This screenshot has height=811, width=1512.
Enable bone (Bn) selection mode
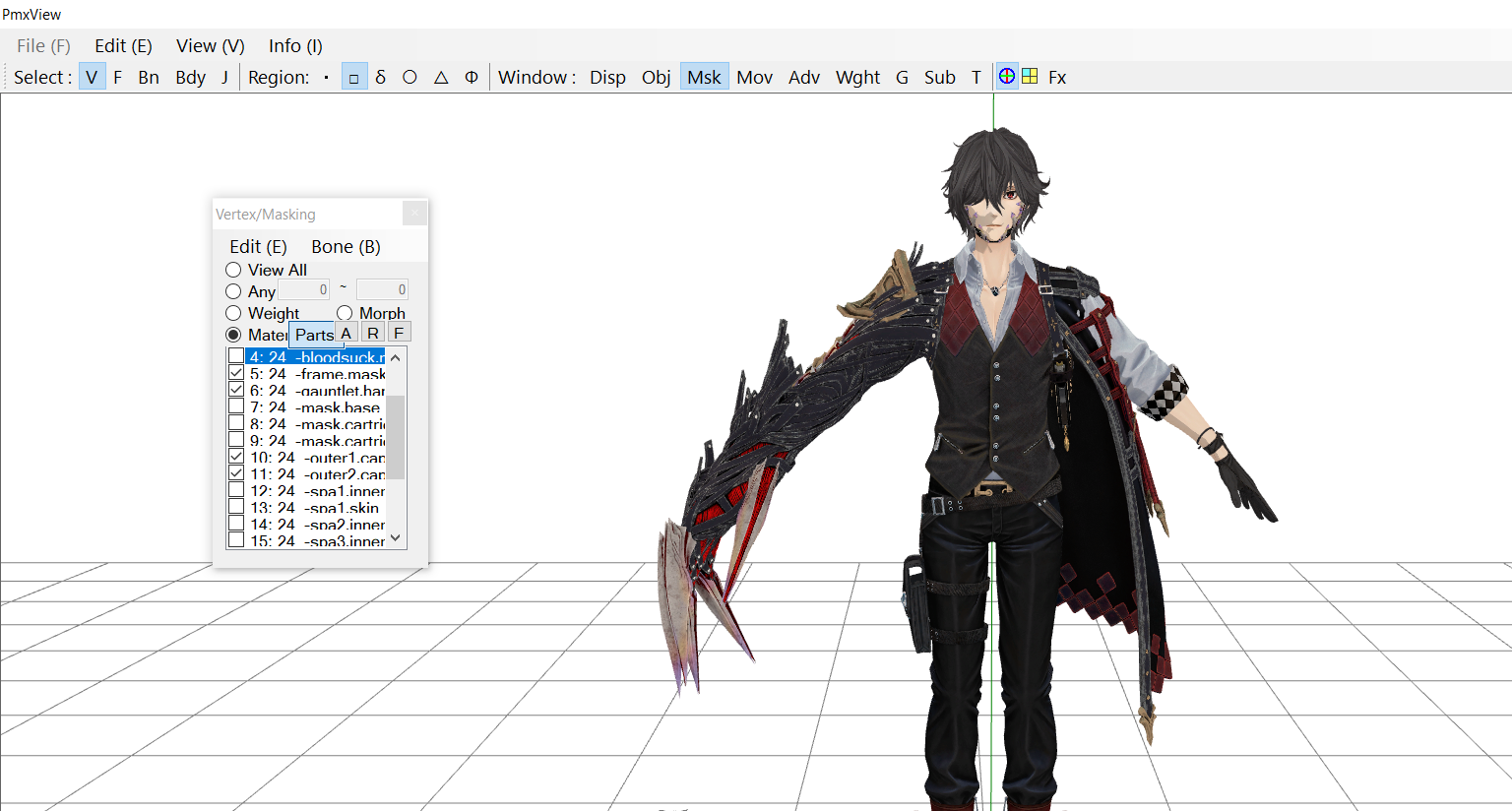coord(149,78)
